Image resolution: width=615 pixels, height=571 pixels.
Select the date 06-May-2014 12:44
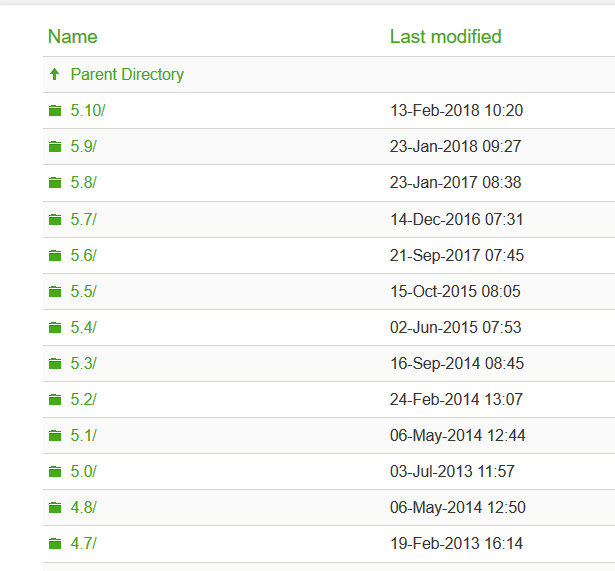458,436
